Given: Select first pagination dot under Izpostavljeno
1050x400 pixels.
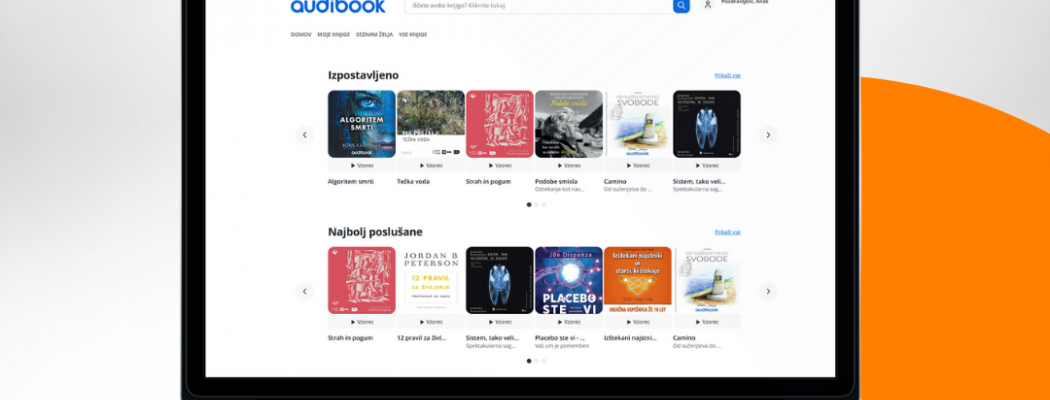Looking at the screenshot, I should point(529,205).
